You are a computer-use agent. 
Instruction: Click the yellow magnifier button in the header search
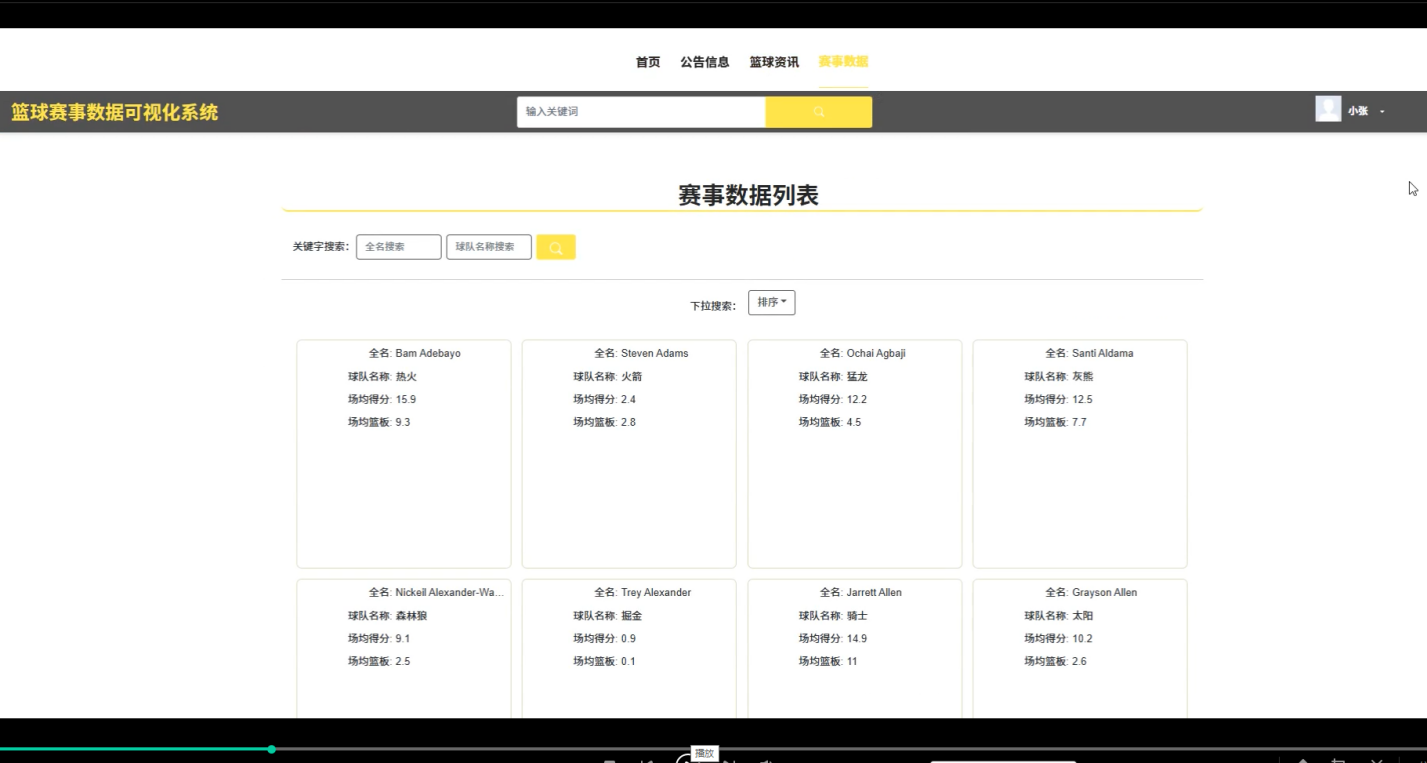coord(818,112)
